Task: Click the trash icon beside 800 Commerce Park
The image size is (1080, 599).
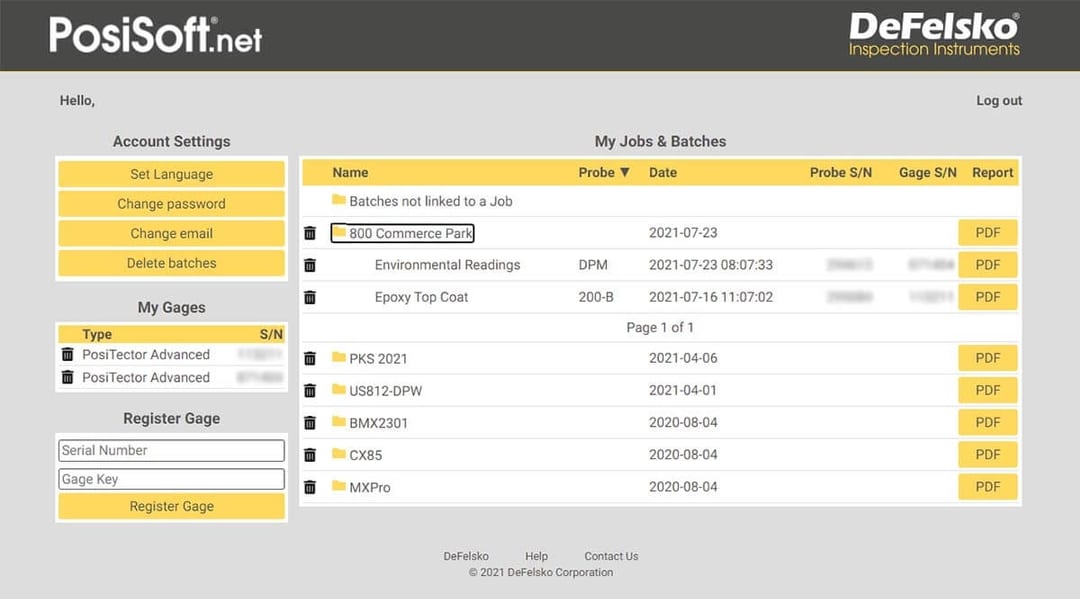Action: (311, 232)
